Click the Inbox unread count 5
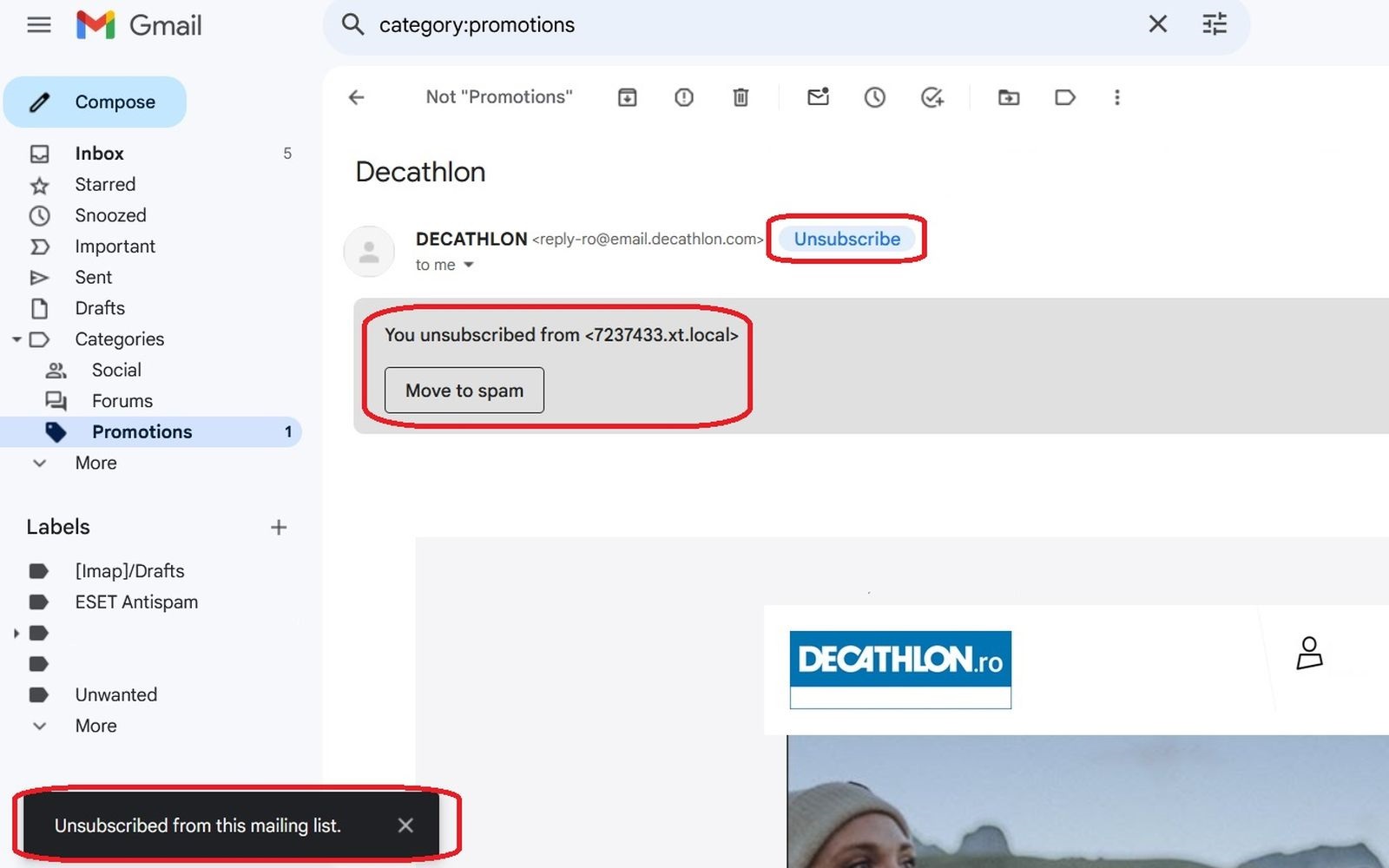Image resolution: width=1389 pixels, height=868 pixels. click(287, 154)
